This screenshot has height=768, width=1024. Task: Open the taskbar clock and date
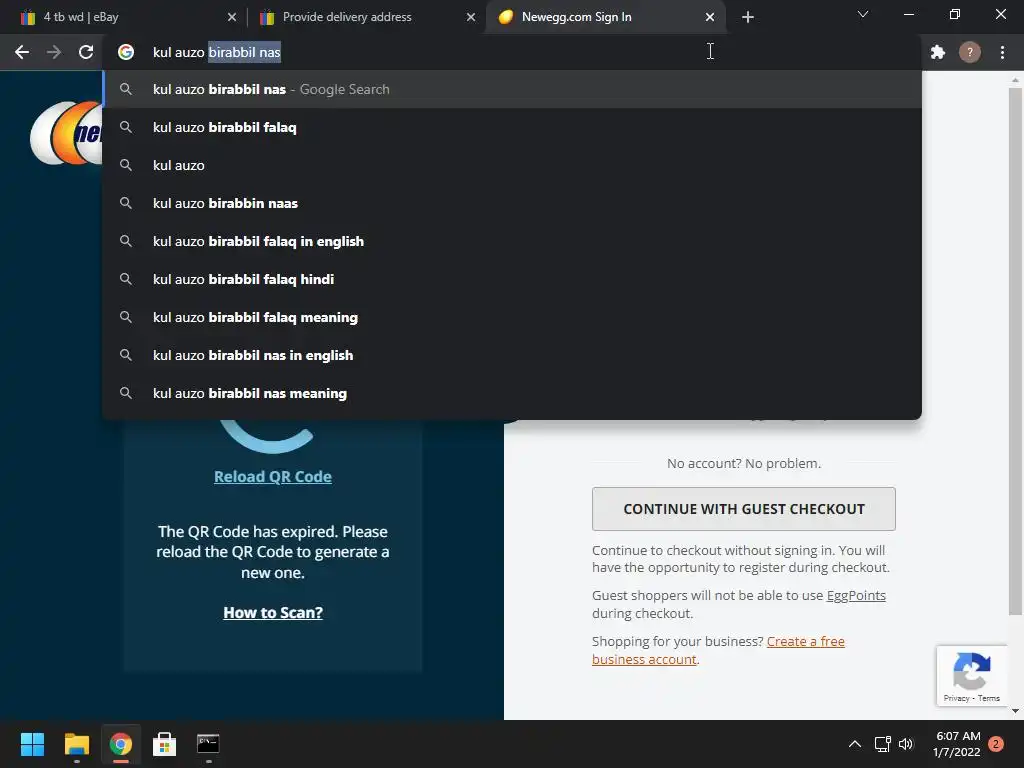pos(957,744)
